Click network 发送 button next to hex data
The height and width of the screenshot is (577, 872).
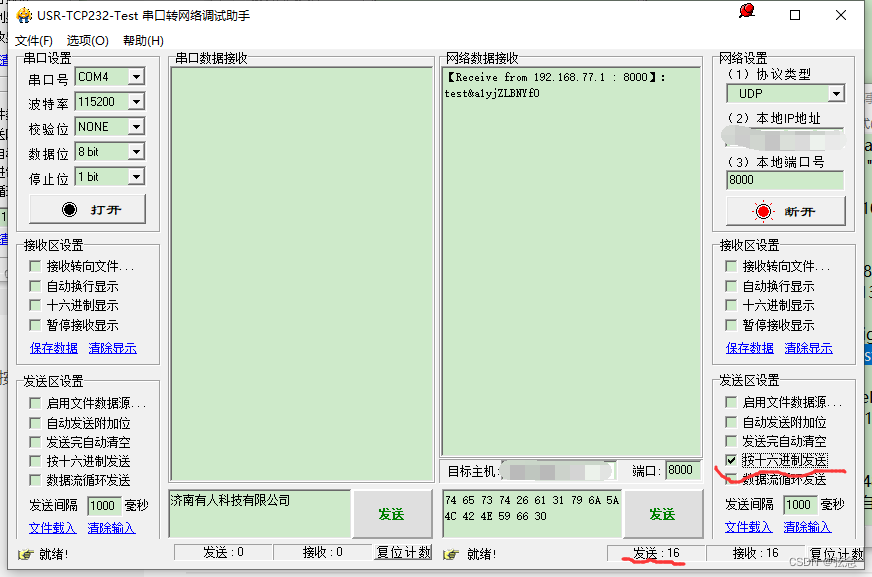[x=662, y=514]
